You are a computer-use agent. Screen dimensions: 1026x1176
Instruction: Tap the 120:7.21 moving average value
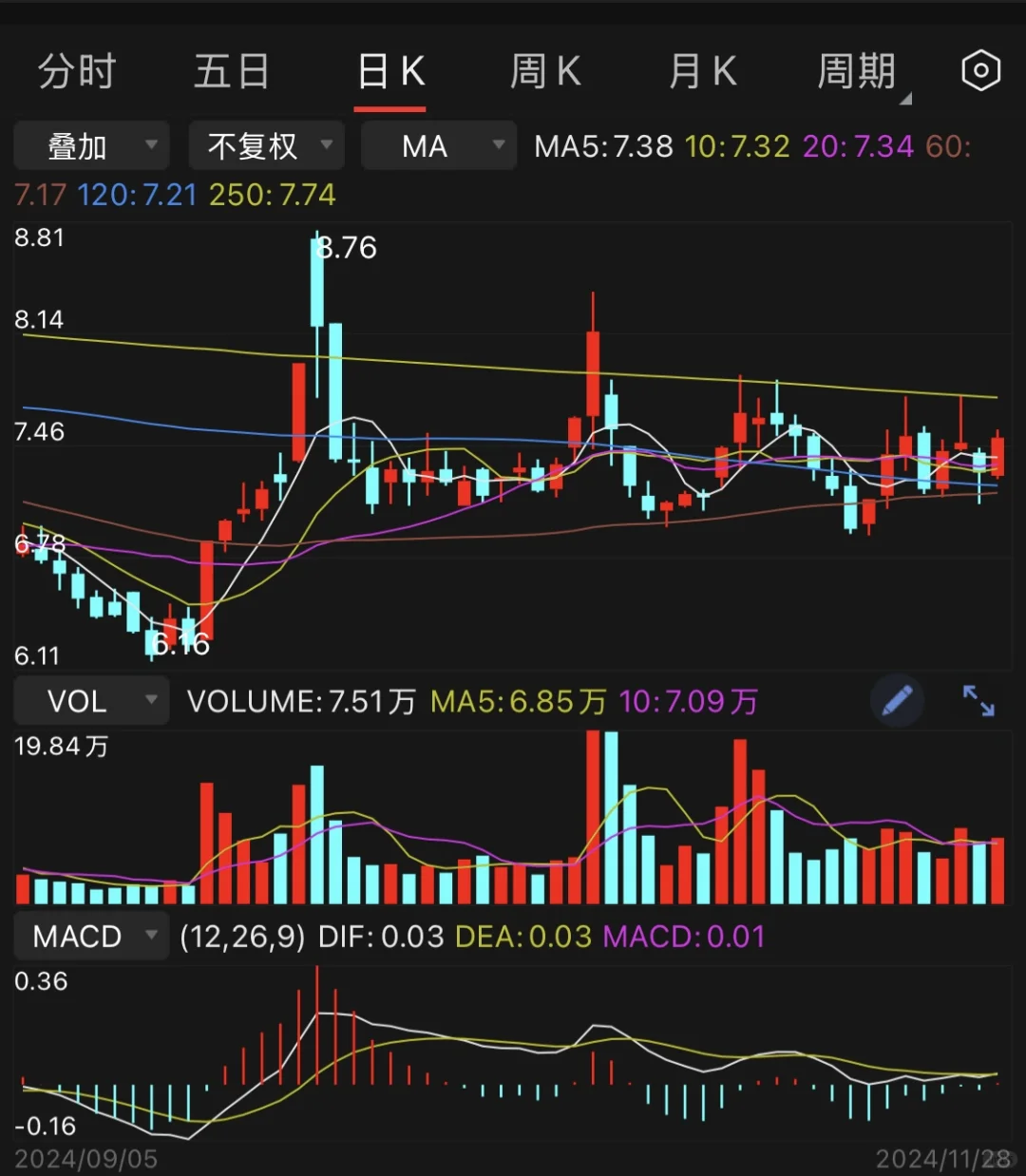coord(137,195)
